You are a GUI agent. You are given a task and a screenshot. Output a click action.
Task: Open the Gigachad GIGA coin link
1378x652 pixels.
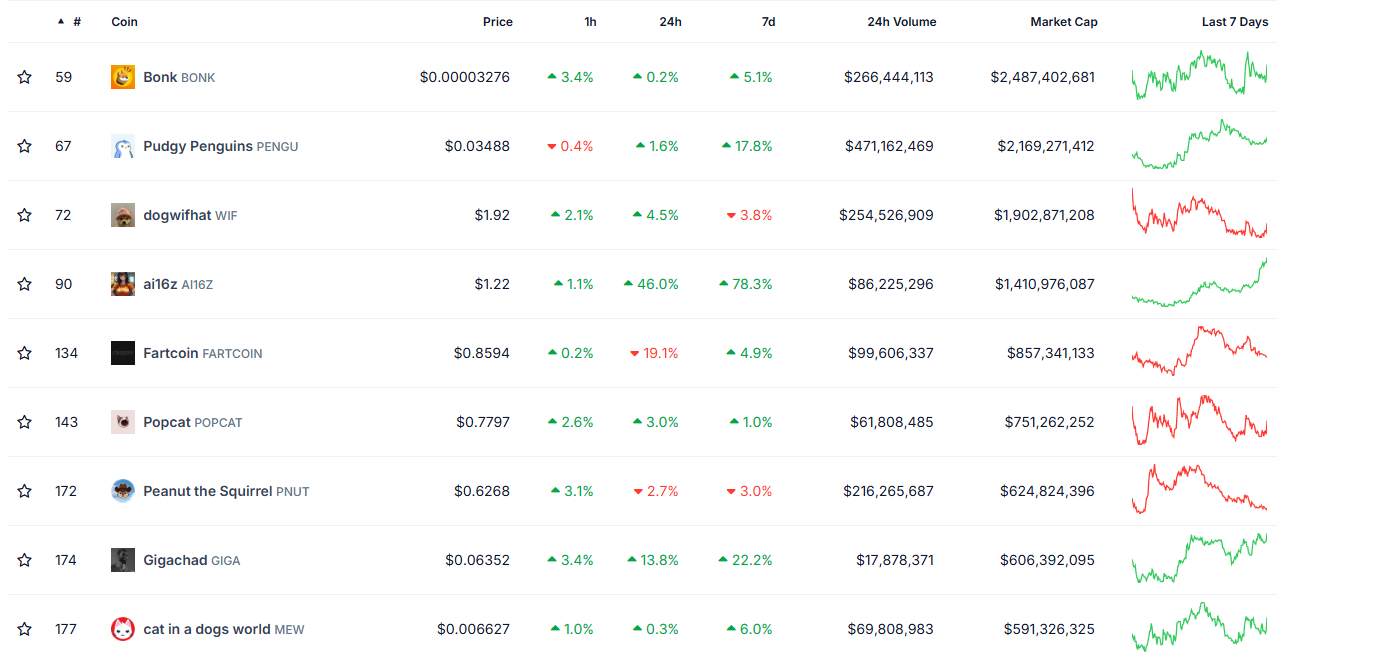coord(192,560)
